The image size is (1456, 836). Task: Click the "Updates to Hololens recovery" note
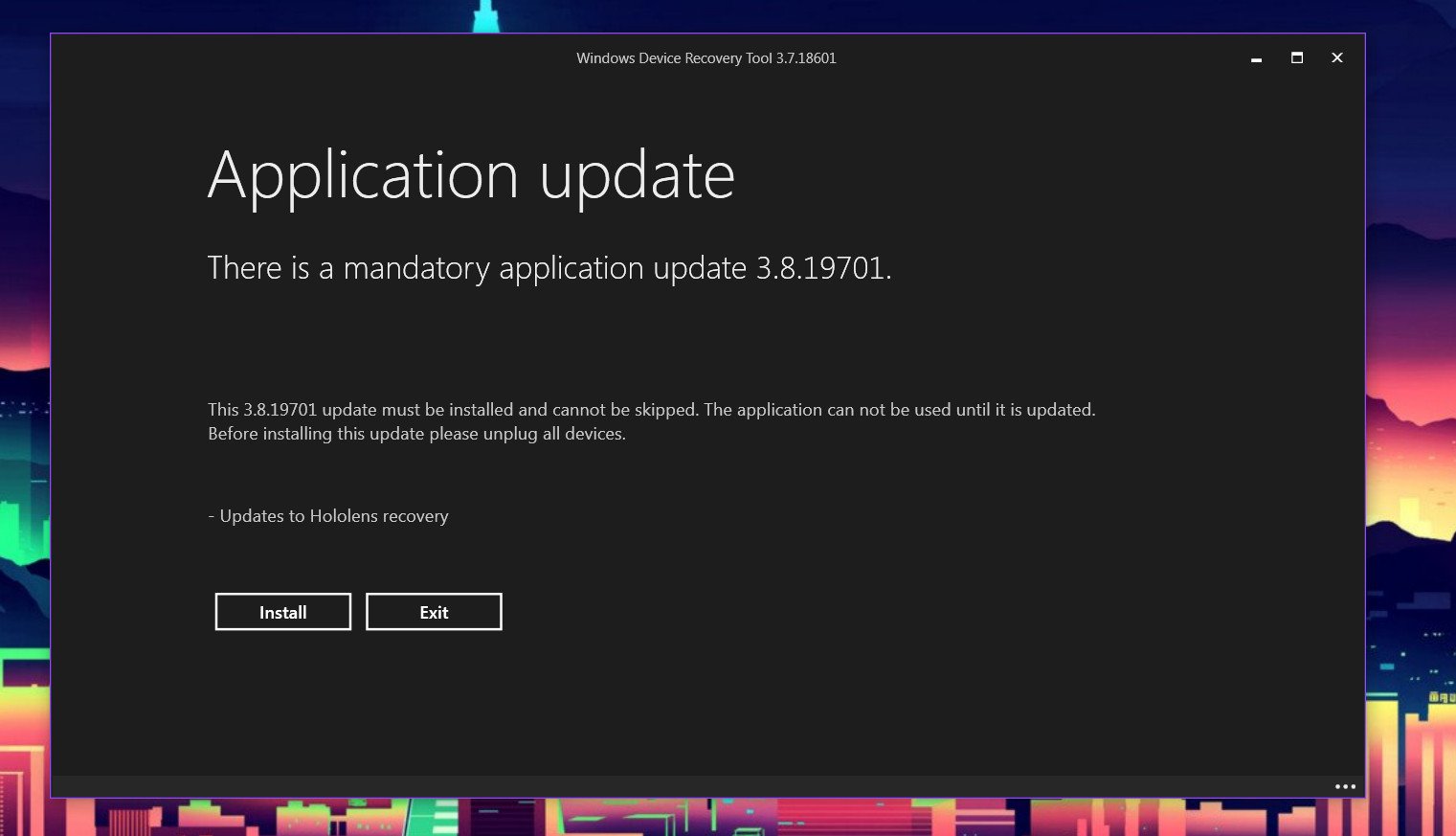[x=328, y=516]
